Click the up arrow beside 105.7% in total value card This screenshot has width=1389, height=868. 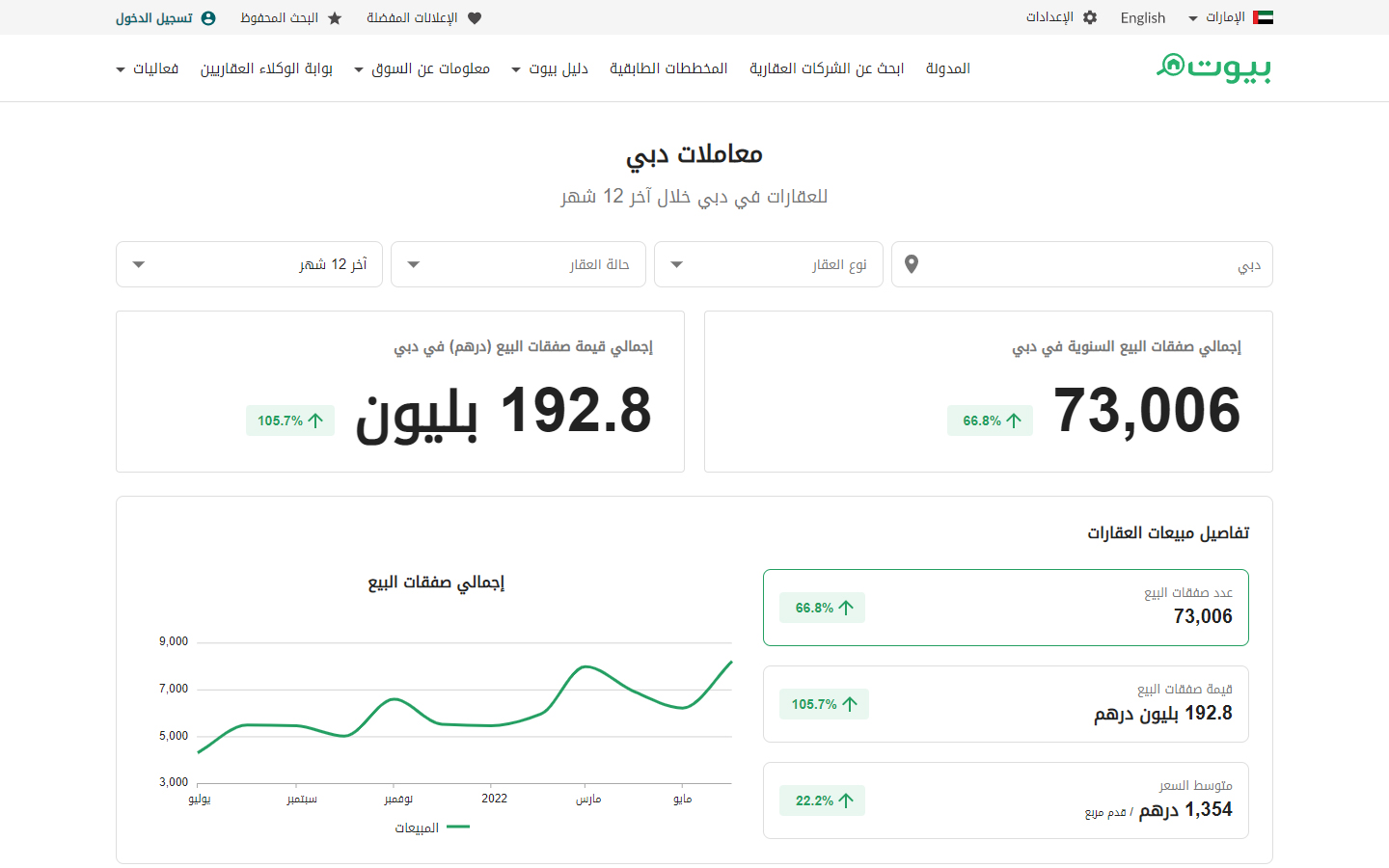315,420
